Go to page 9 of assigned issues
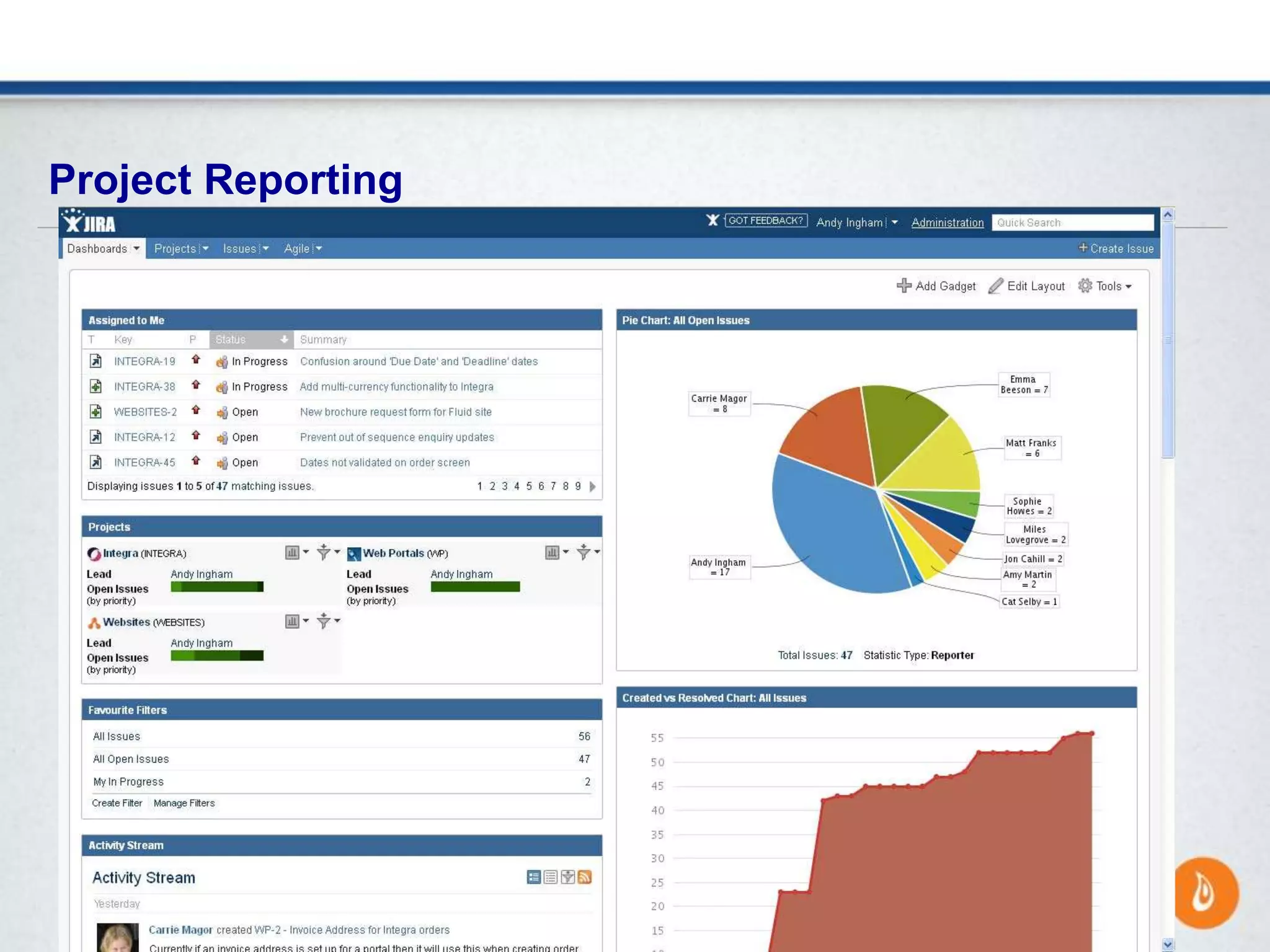The image size is (1270, 952). 577,487
